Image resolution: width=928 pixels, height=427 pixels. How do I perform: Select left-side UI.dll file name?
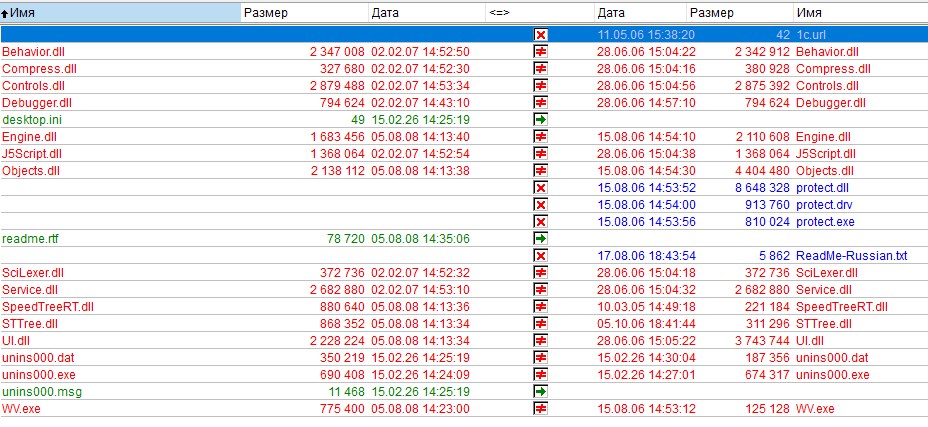coord(16,341)
